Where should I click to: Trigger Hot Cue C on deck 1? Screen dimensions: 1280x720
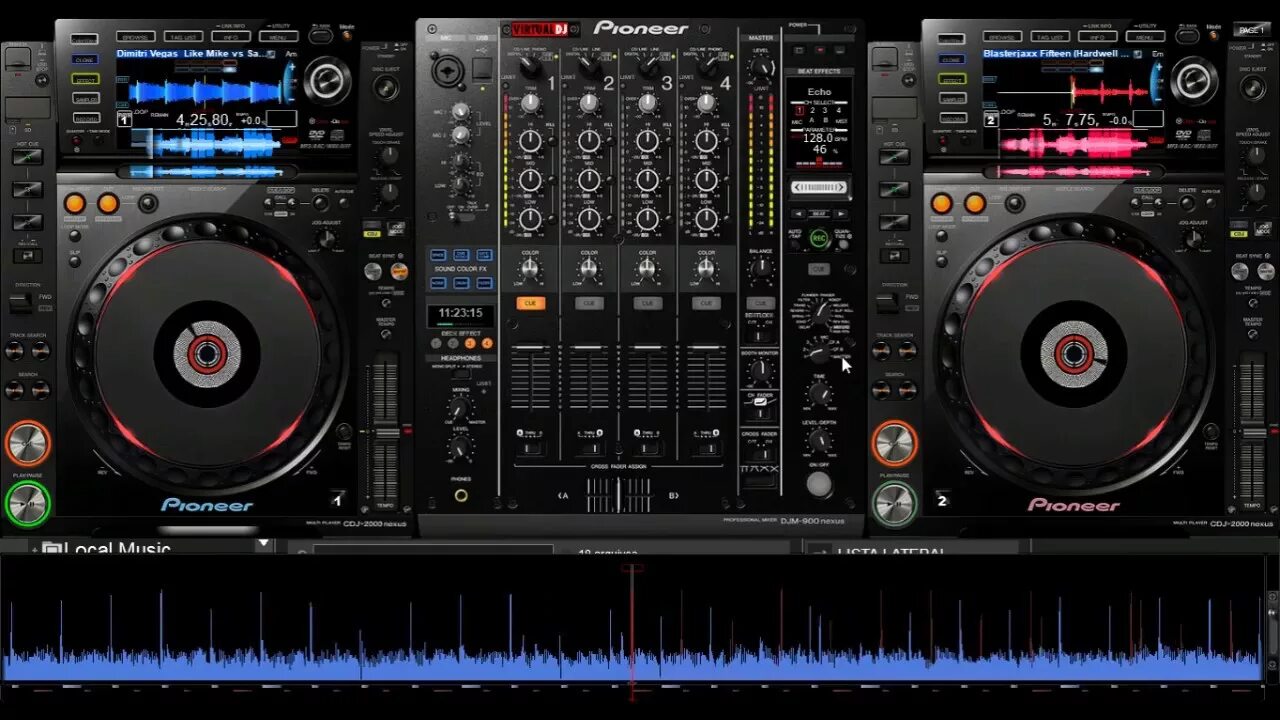[27, 221]
